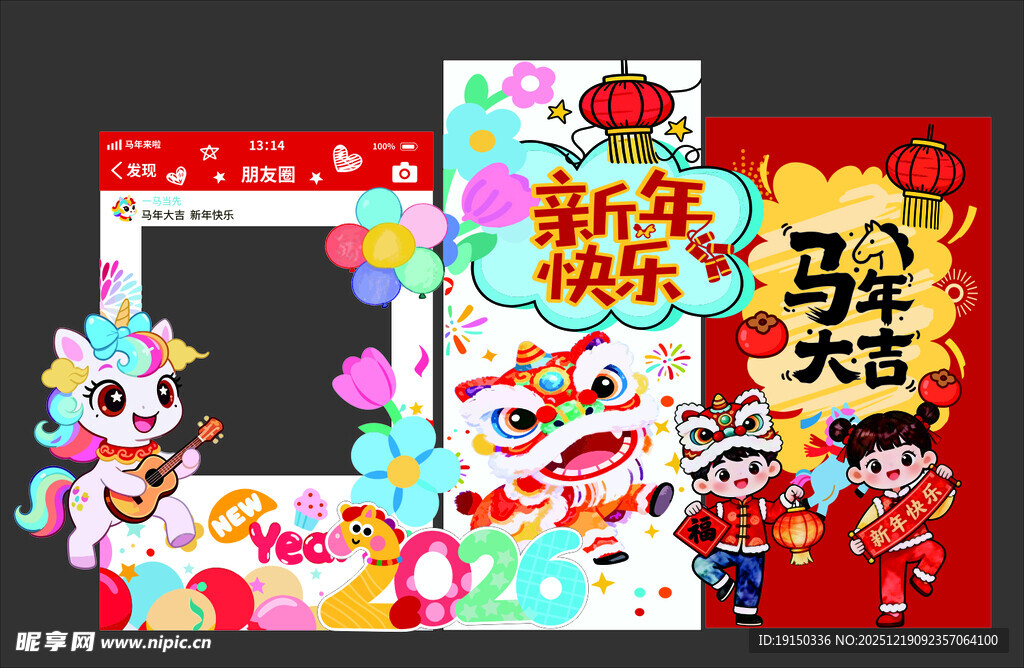Click the orange NEW badge above Year
This screenshot has width=1024, height=668.
(x=240, y=515)
